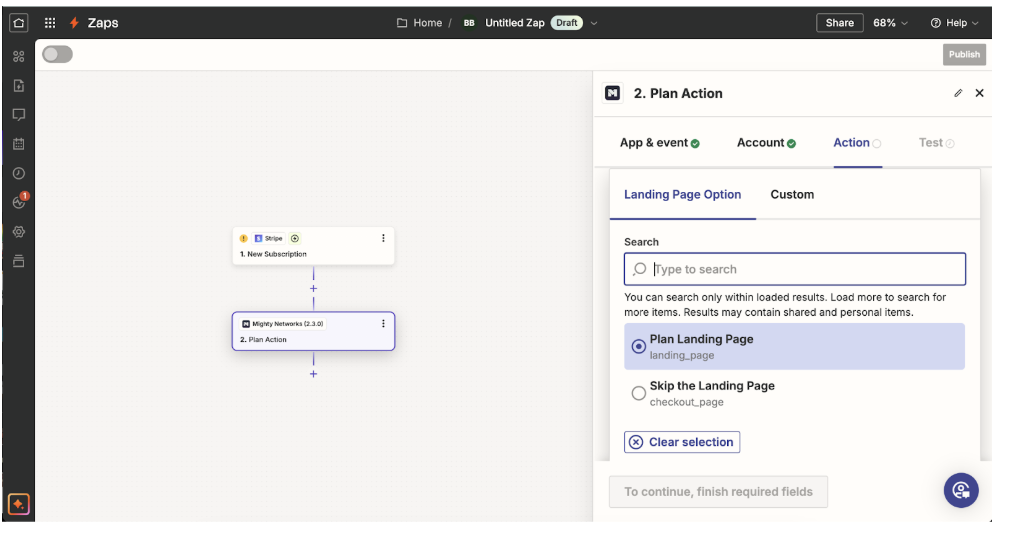Viewport: 1010px width, 534px height.
Task: Click the Share button
Action: (839, 22)
